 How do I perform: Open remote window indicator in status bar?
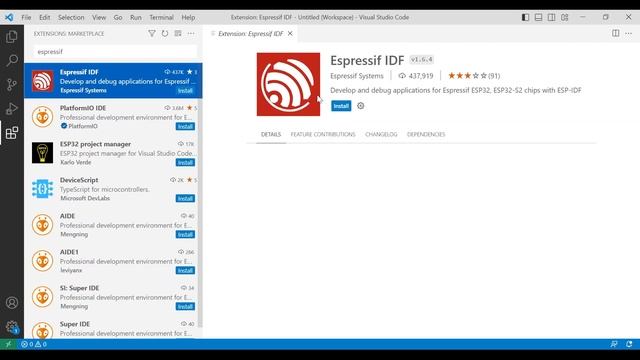8,344
